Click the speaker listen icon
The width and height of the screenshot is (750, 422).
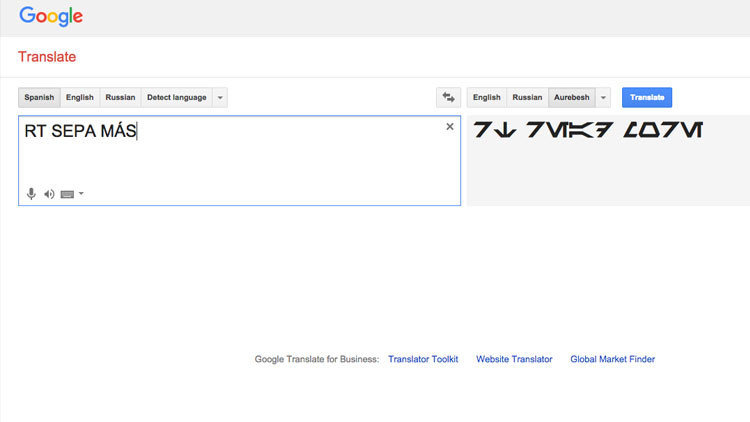click(49, 194)
